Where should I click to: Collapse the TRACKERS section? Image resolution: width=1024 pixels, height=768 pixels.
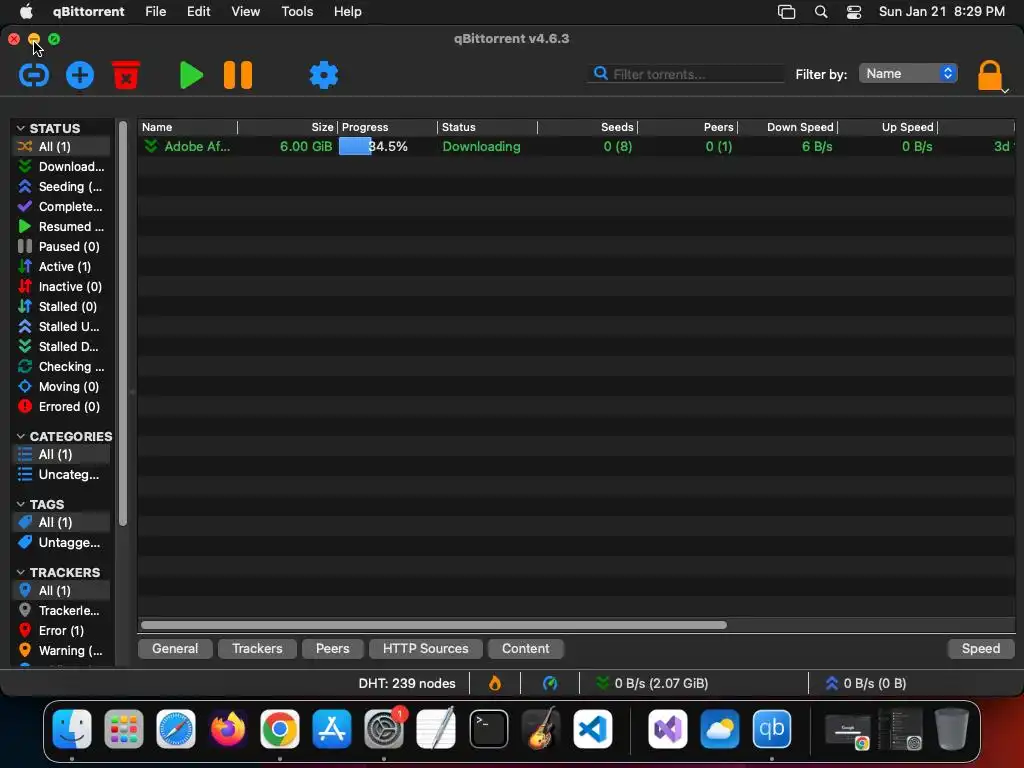click(x=21, y=572)
